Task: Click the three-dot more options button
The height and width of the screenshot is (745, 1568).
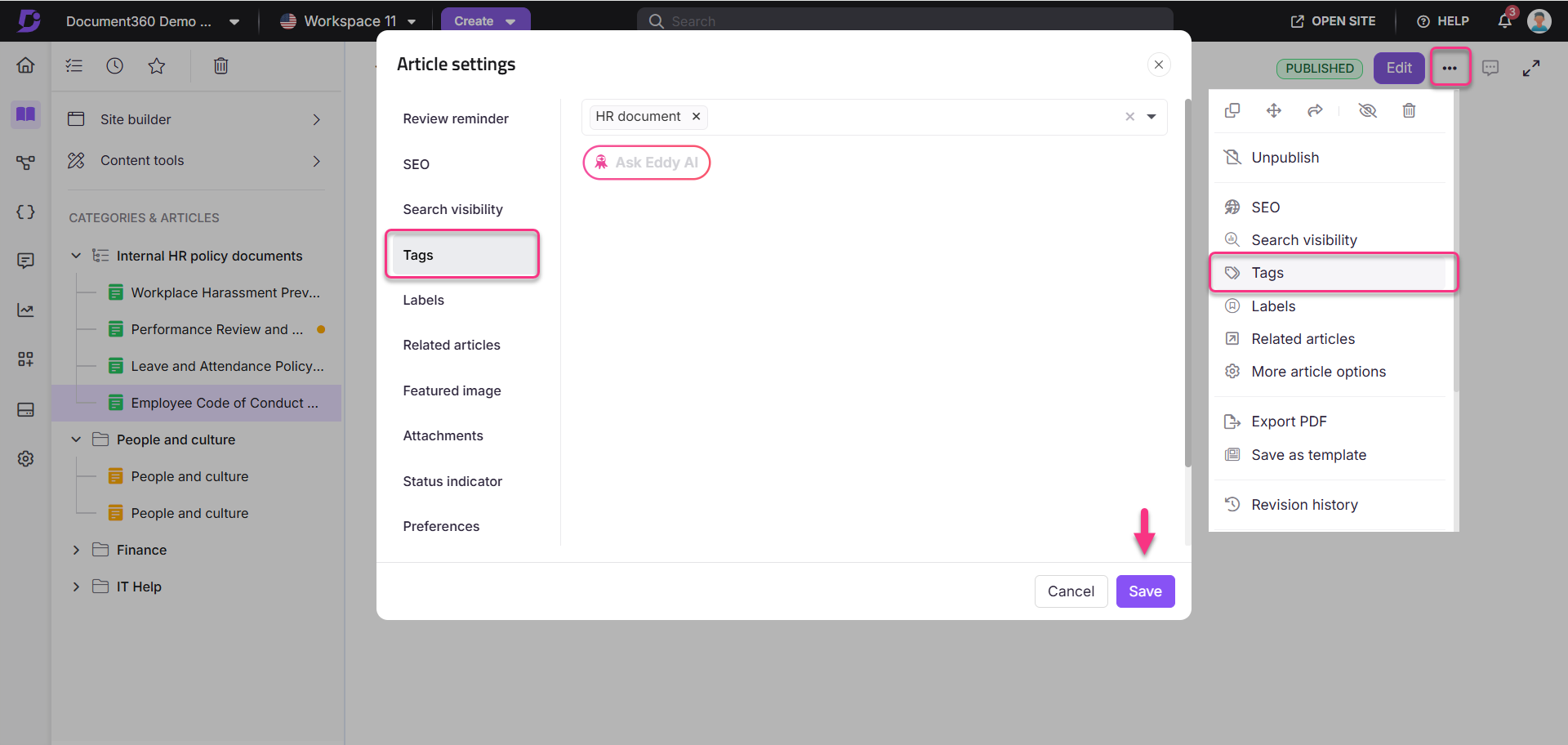Action: click(1450, 68)
